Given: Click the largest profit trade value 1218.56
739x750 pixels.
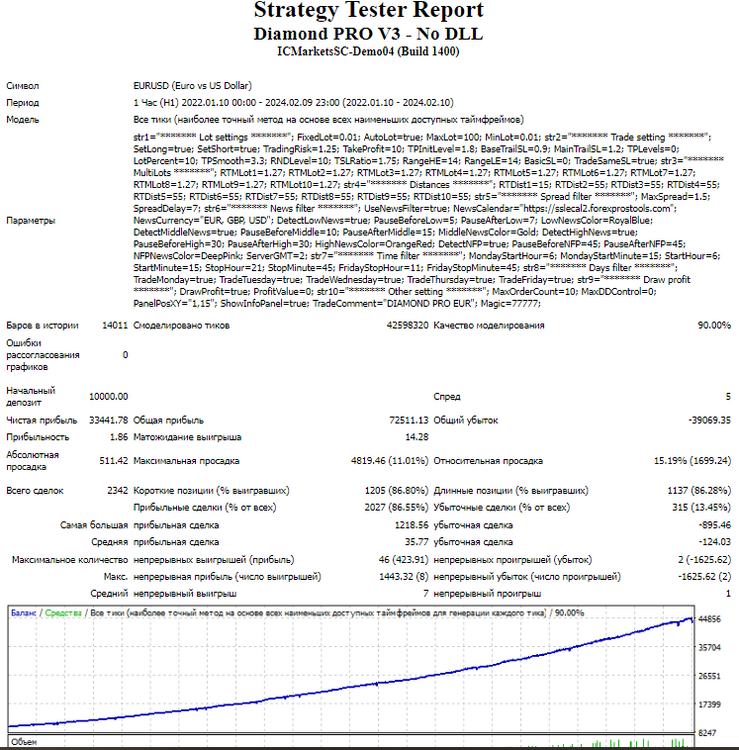Looking at the screenshot, I should point(412,525).
